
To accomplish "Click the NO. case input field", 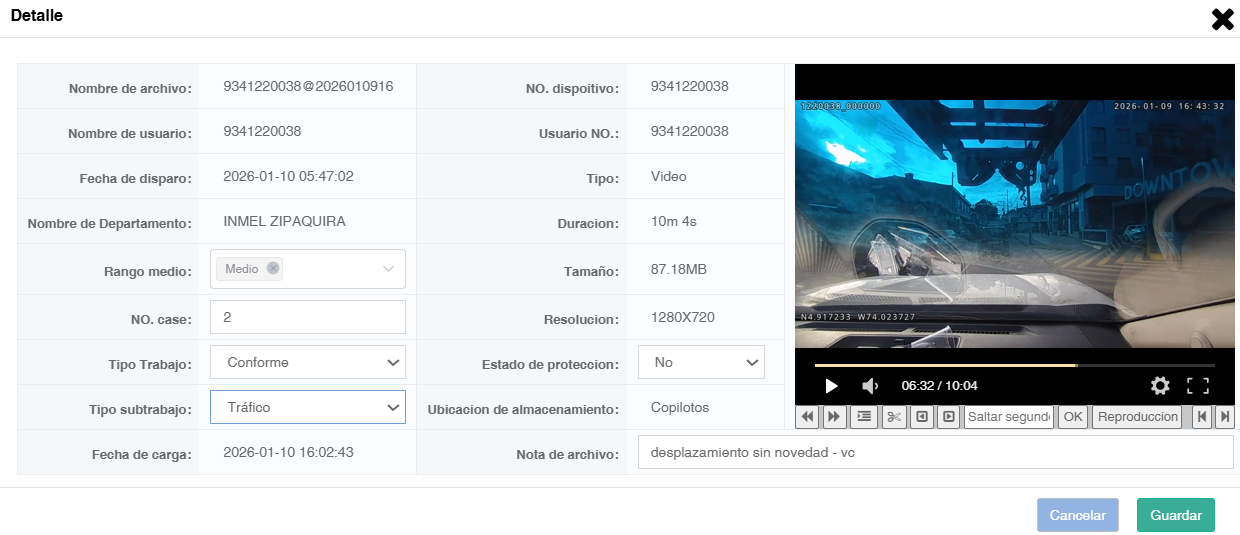I will (308, 317).
